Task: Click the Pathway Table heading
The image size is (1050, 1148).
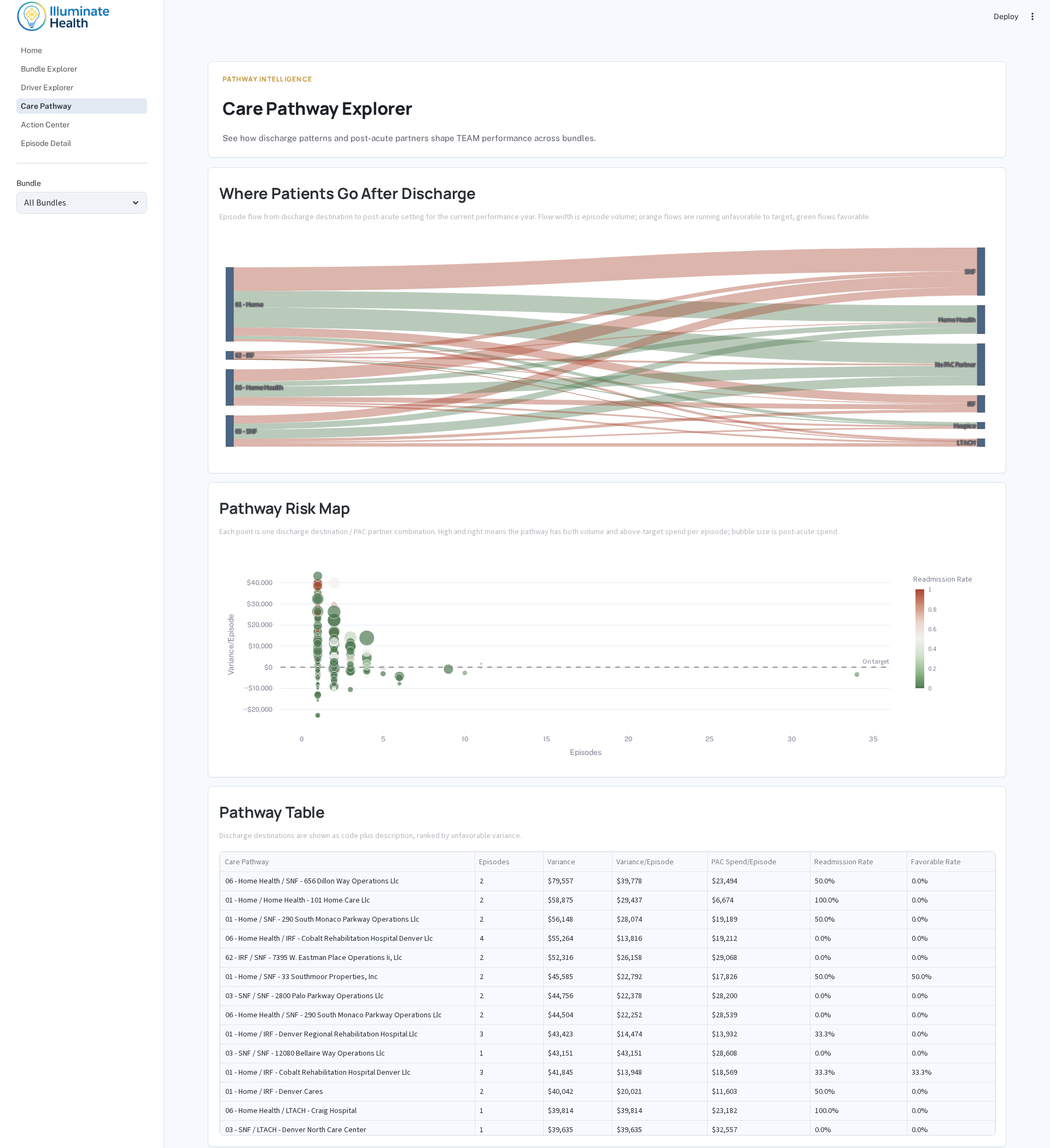Action: [x=272, y=812]
